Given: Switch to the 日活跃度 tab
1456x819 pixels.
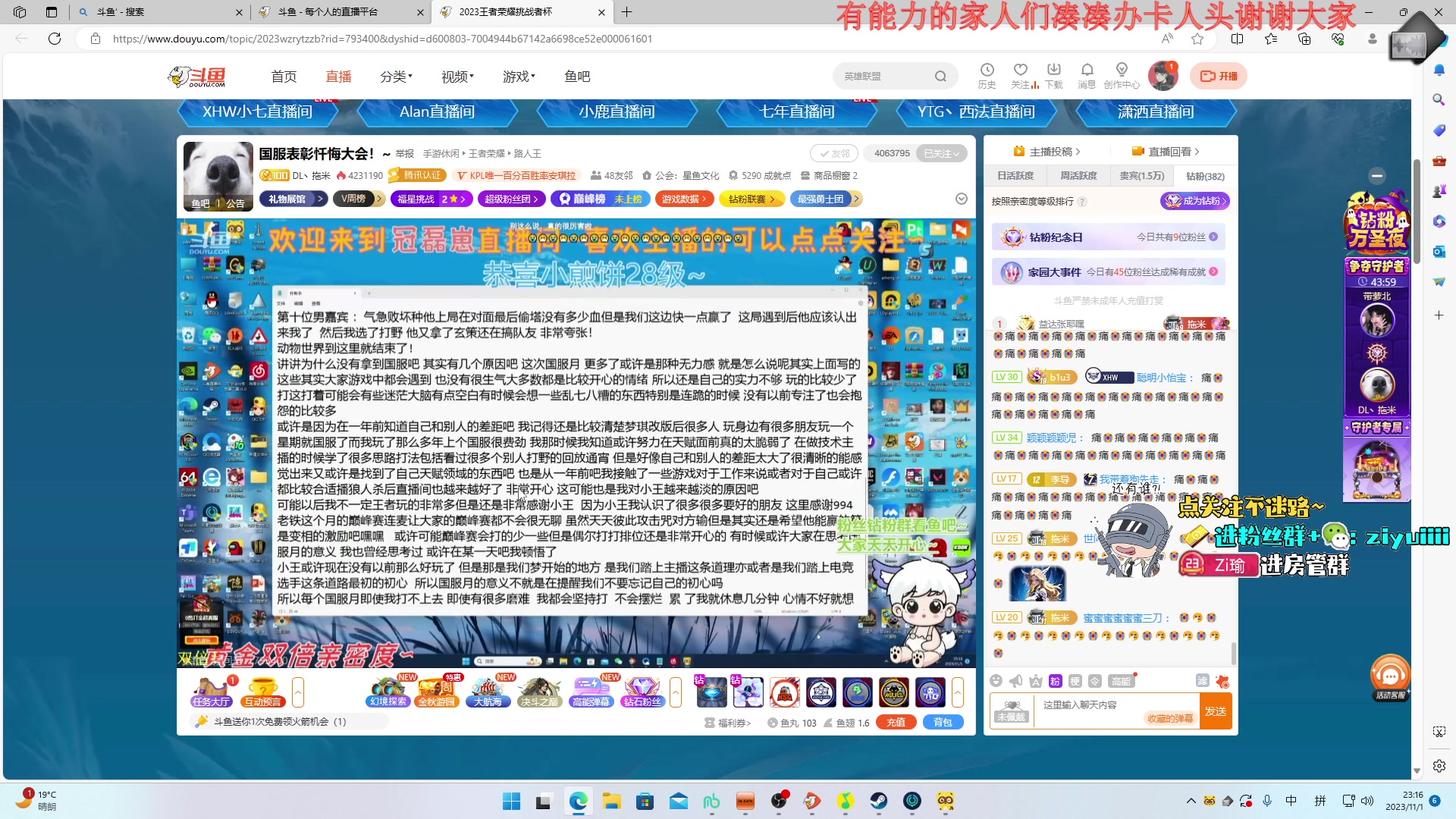Looking at the screenshot, I should 1015,175.
